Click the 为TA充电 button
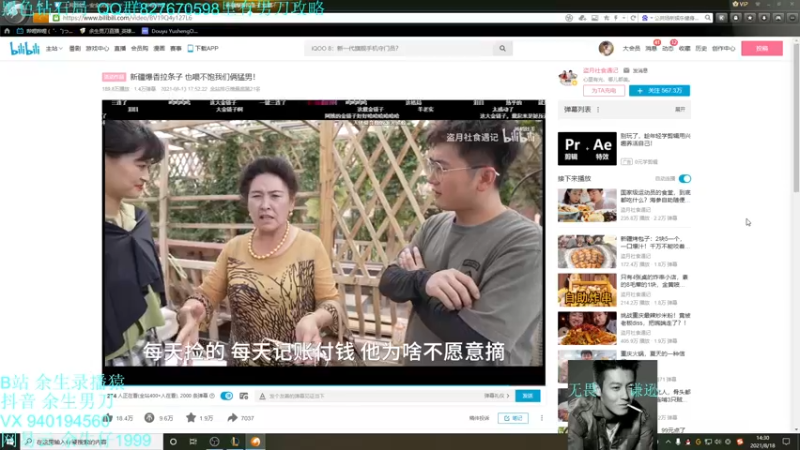 point(604,90)
